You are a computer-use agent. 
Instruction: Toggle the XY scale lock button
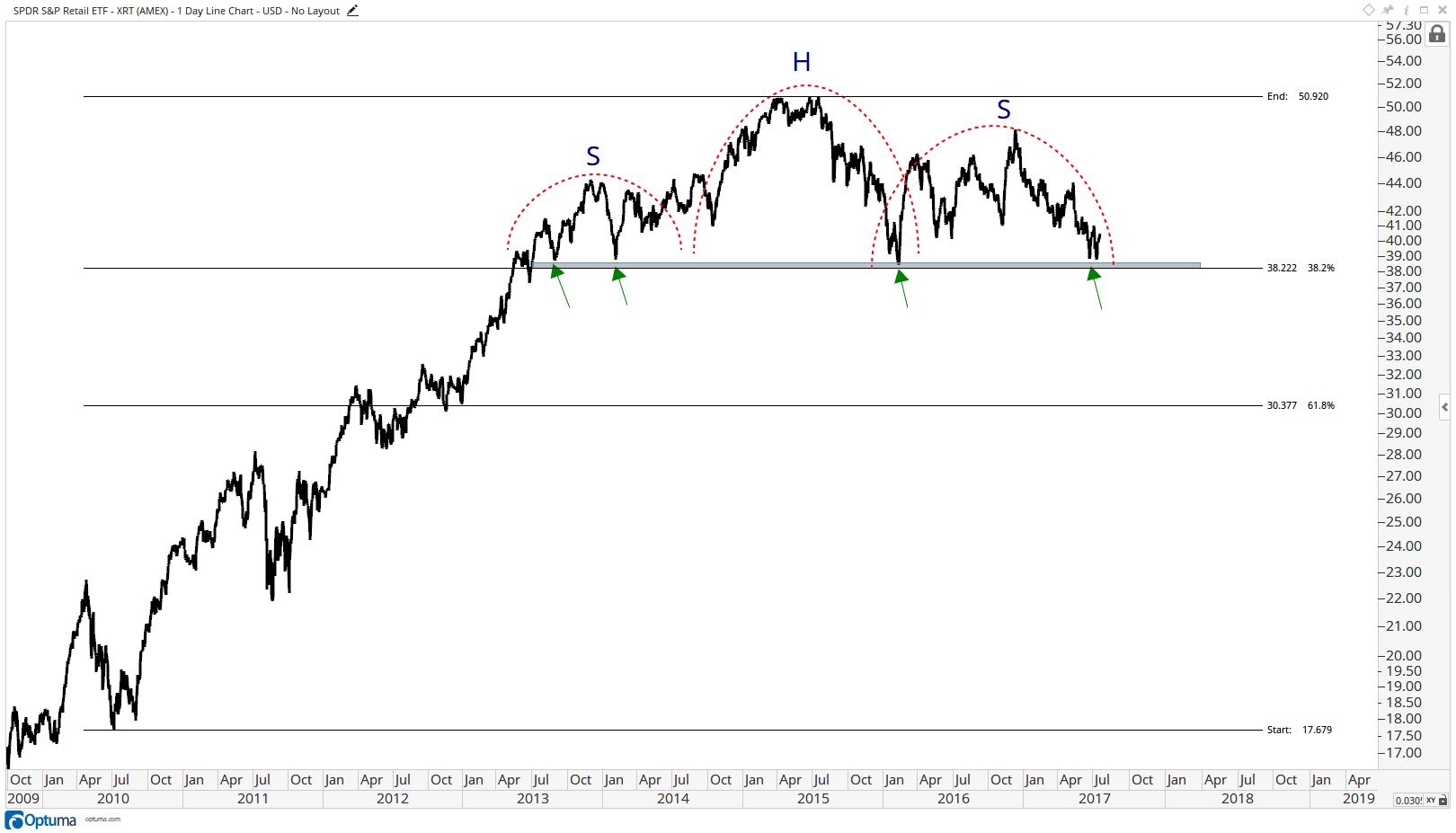click(1436, 800)
